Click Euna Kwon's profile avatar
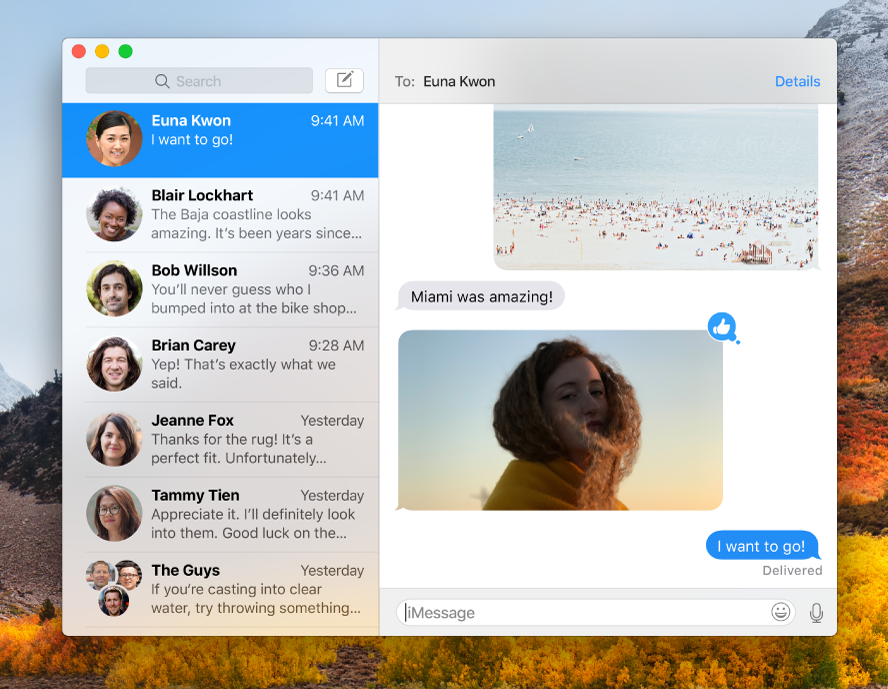The width and height of the screenshot is (888, 689). pyautogui.click(x=114, y=139)
